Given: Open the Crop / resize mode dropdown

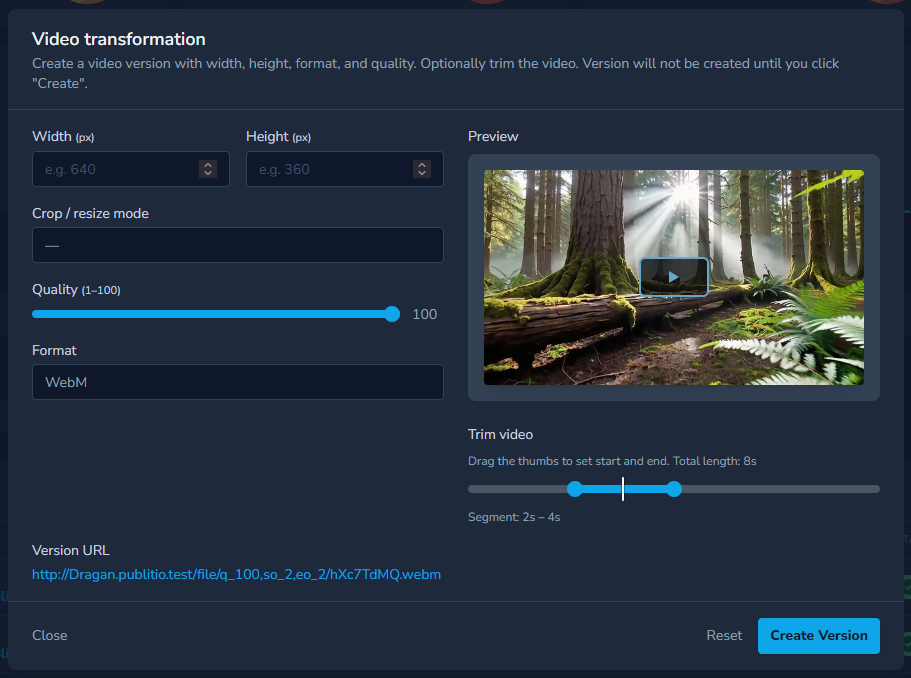Looking at the screenshot, I should tap(237, 245).
